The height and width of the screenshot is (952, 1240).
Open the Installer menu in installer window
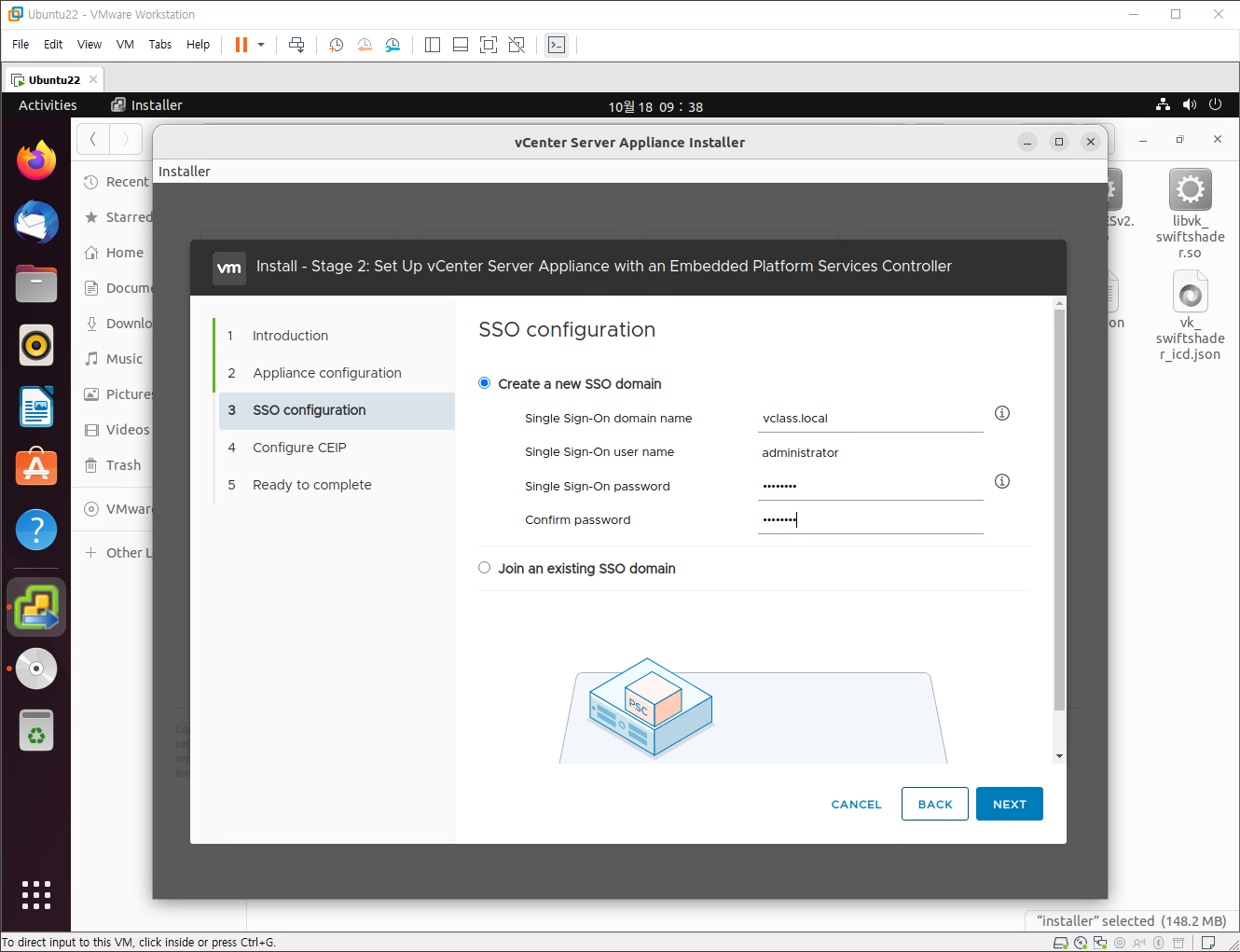185,172
